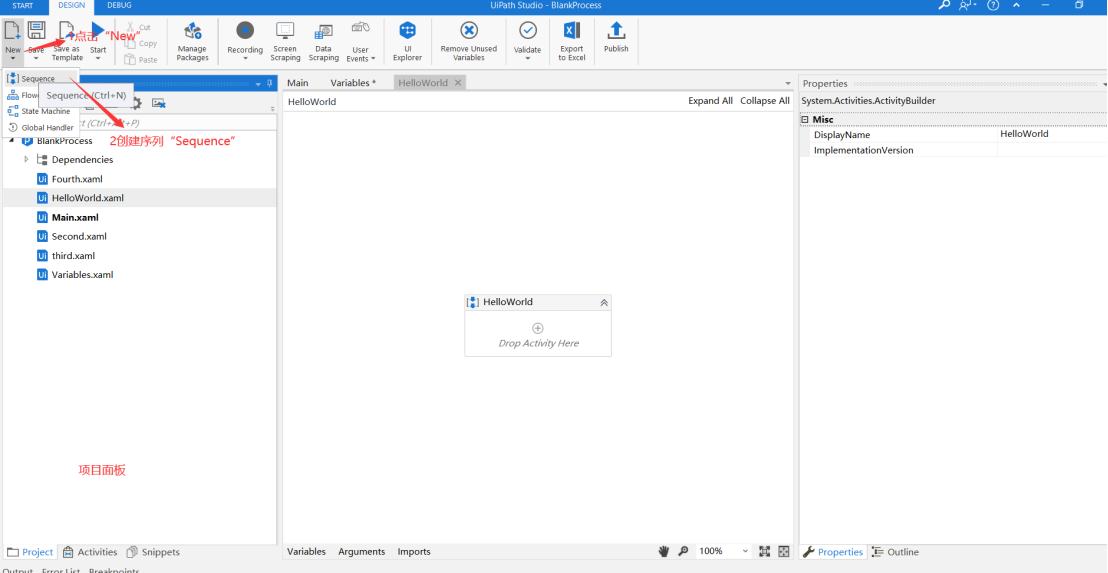This screenshot has height=573, width=1108.
Task: Click the Save floppy disk icon
Action: [36, 30]
